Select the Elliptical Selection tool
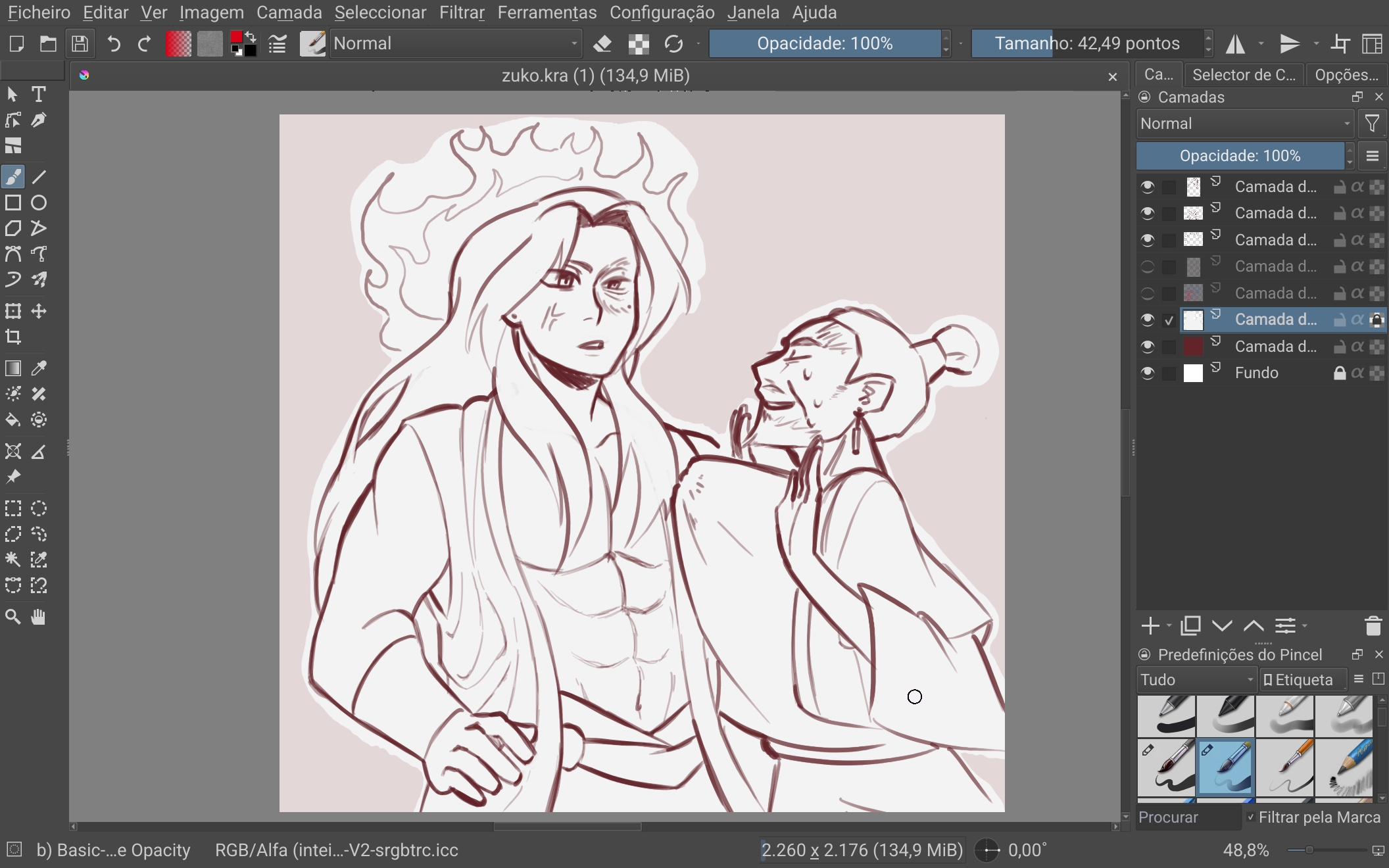The height and width of the screenshot is (868, 1389). 39,508
